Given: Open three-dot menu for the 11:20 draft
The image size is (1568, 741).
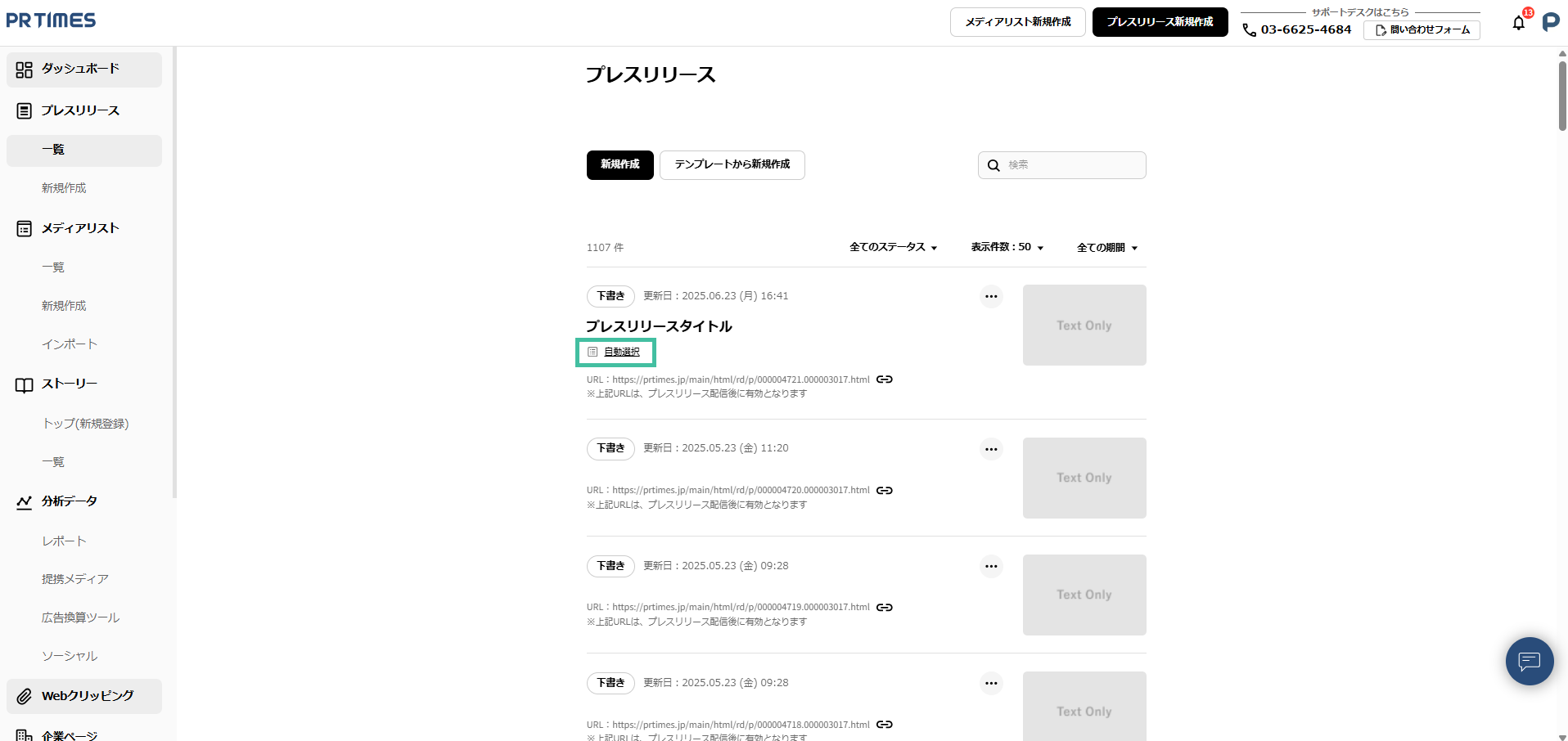Looking at the screenshot, I should click(991, 449).
